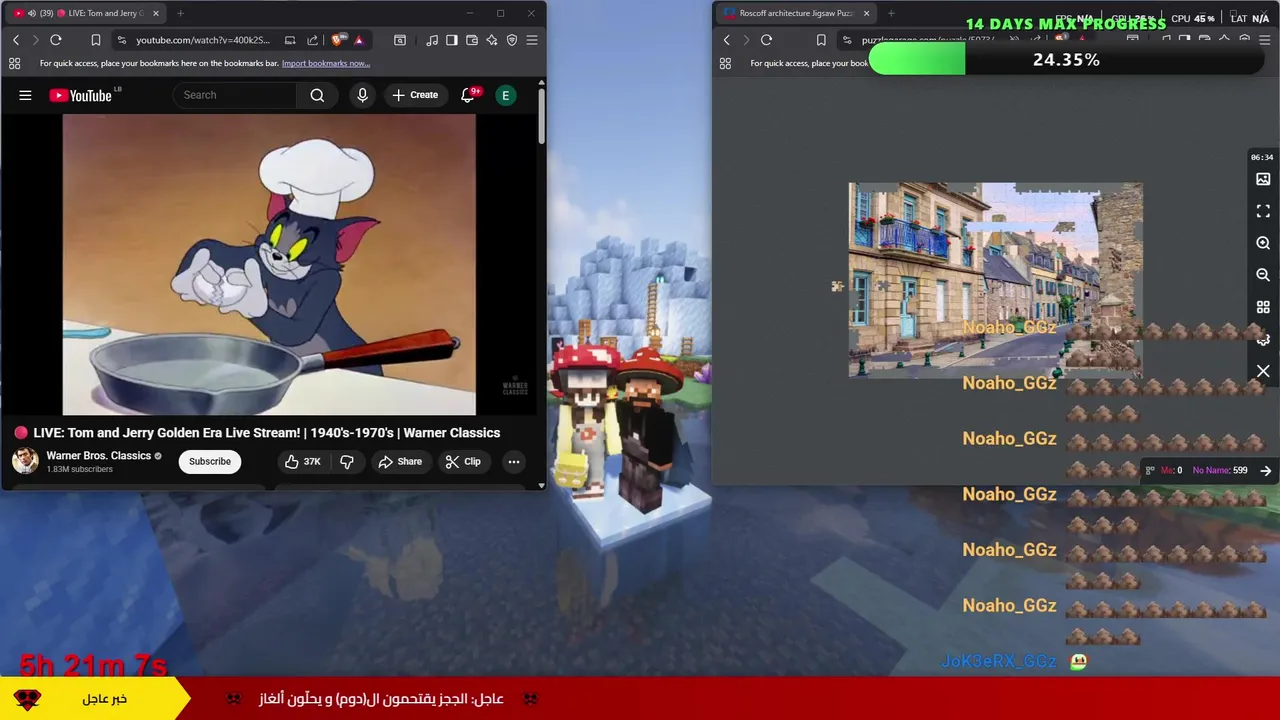Open Brave main menu in YouTube window
The image size is (1280, 720).
click(x=532, y=40)
